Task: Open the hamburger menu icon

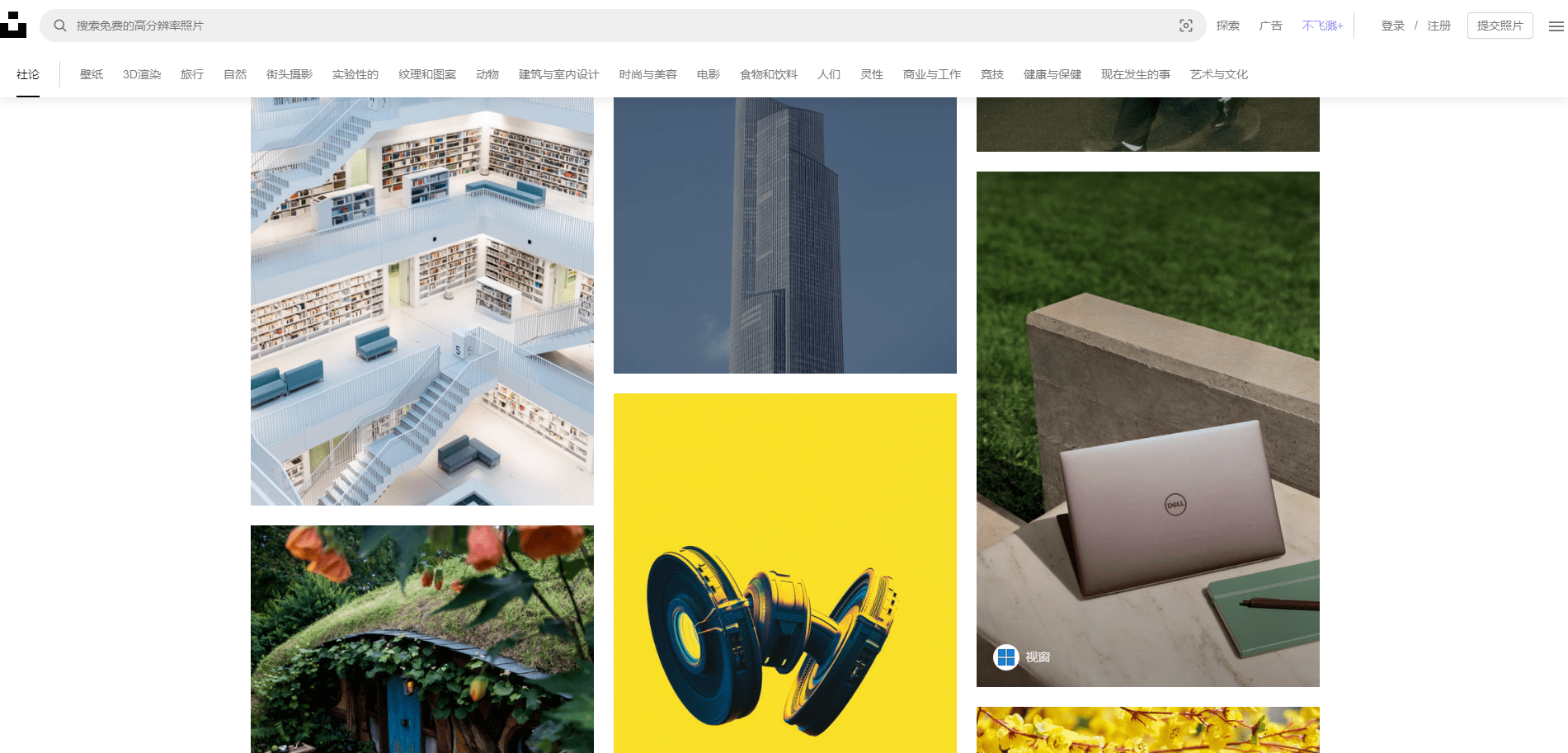Action: (x=1556, y=26)
